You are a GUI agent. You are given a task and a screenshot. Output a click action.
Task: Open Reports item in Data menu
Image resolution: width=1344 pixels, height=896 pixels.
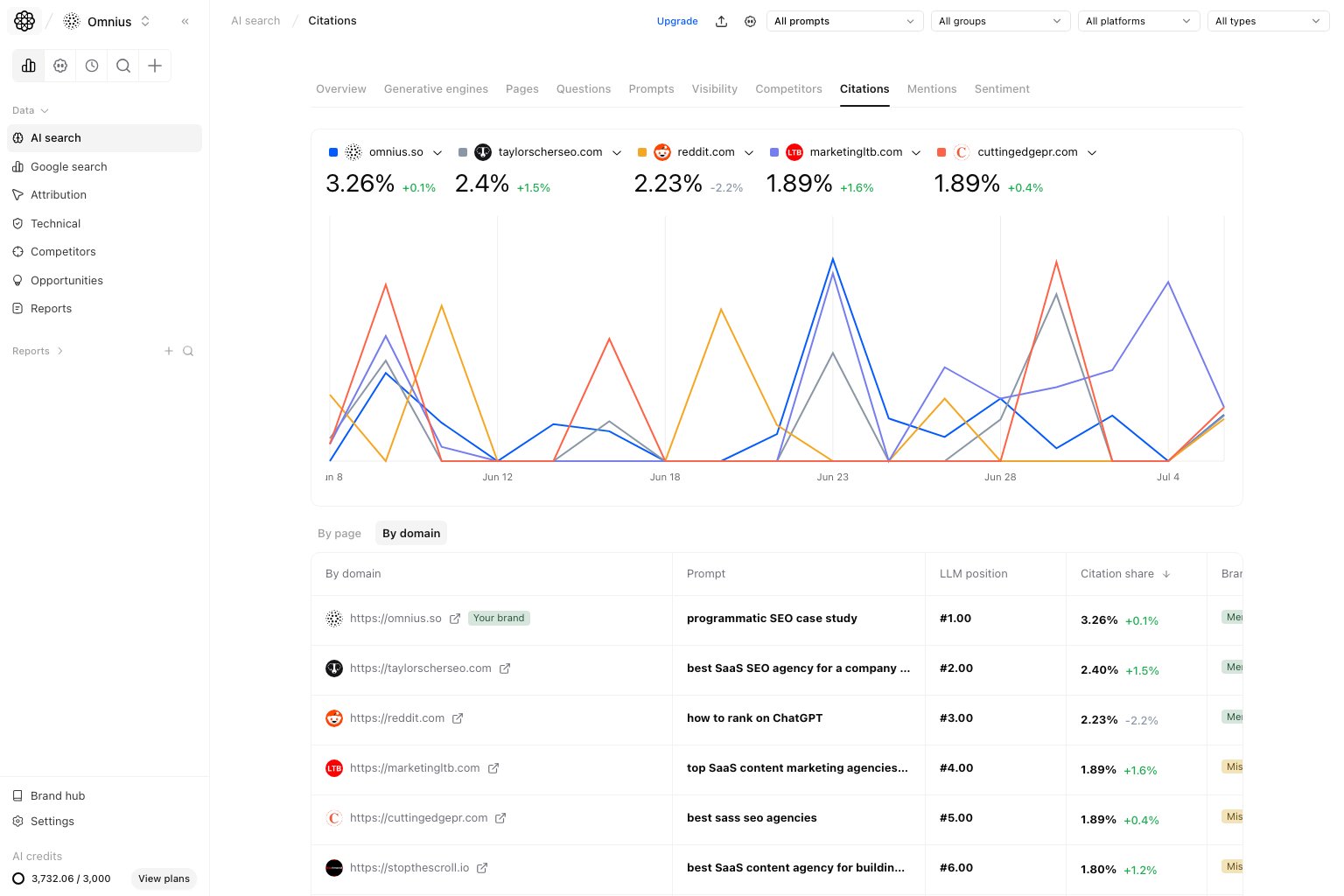[105, 309]
